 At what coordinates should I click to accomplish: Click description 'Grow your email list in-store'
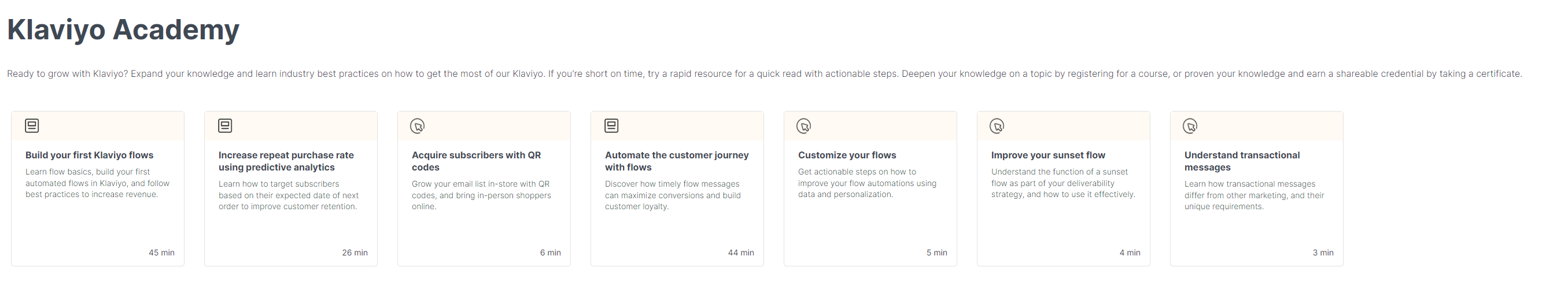[481, 196]
